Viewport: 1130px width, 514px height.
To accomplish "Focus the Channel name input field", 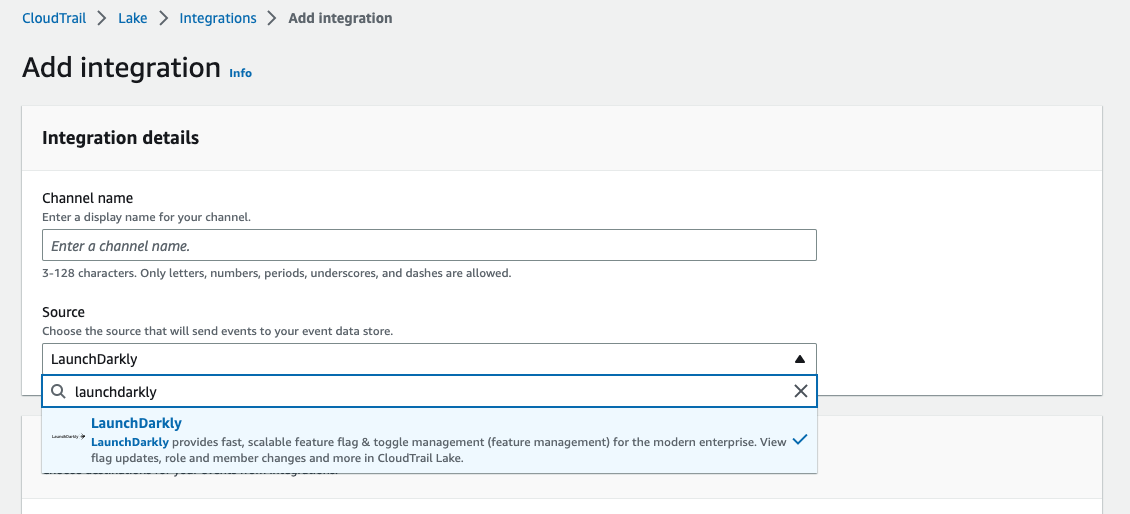I will [x=429, y=245].
